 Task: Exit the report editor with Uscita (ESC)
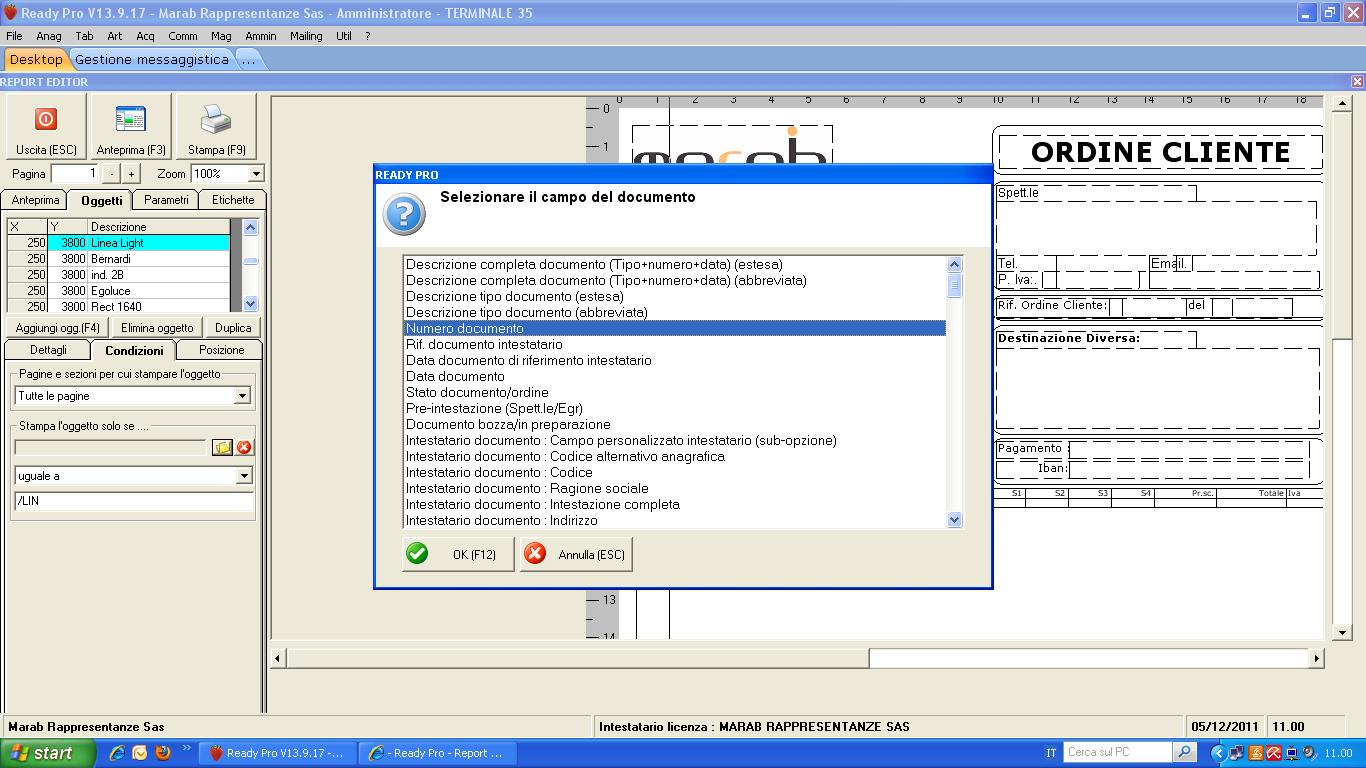(46, 127)
